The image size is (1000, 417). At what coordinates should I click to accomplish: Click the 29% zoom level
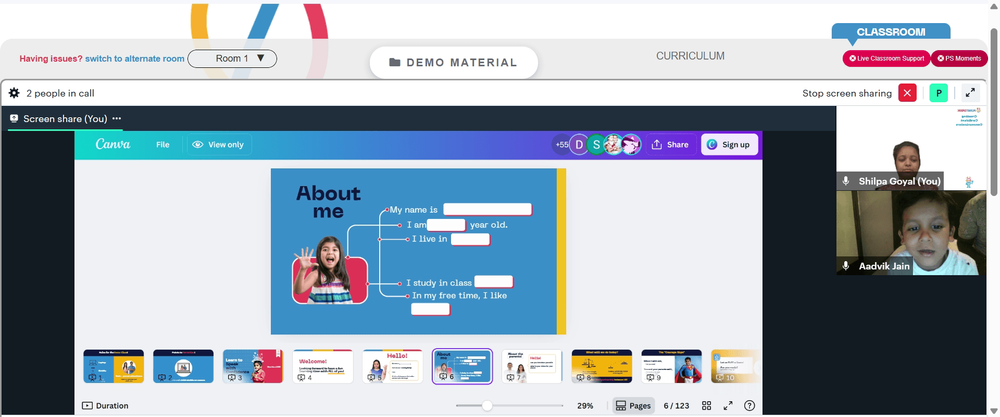click(x=585, y=406)
